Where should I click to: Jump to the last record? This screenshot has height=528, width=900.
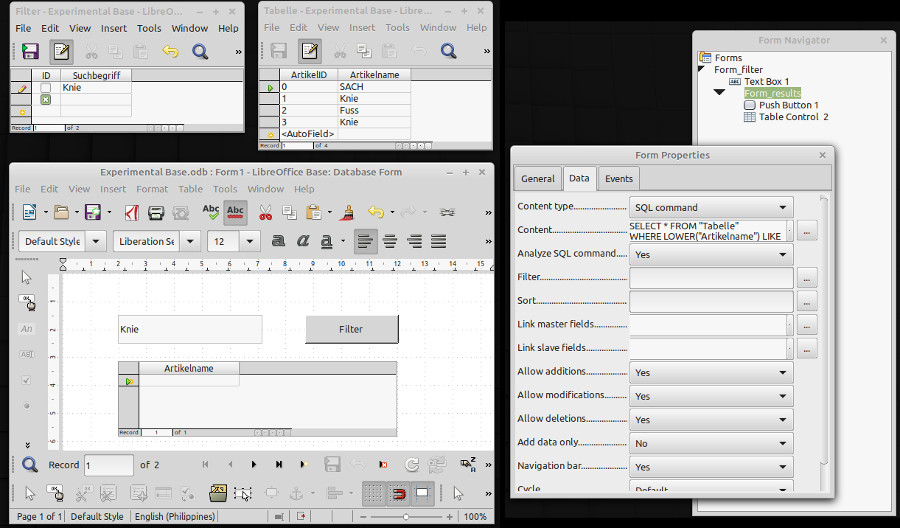point(279,464)
